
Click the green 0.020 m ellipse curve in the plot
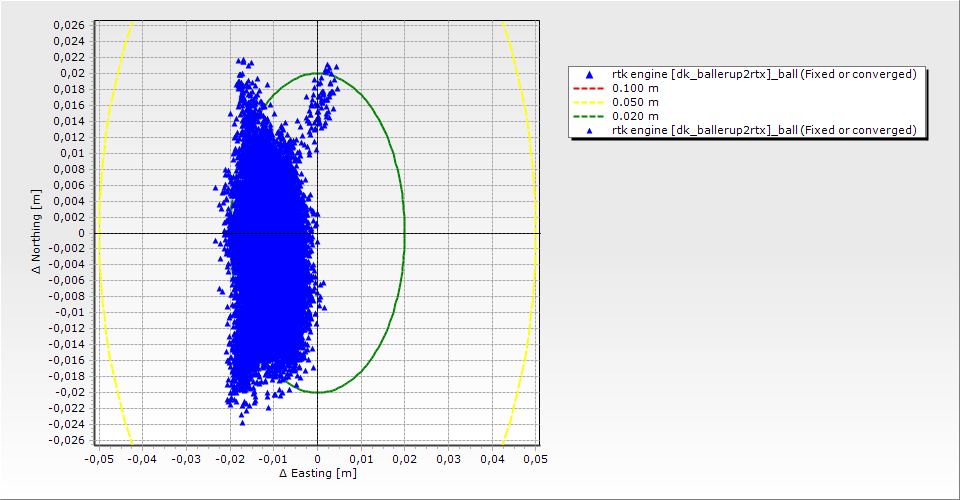(x=404, y=233)
